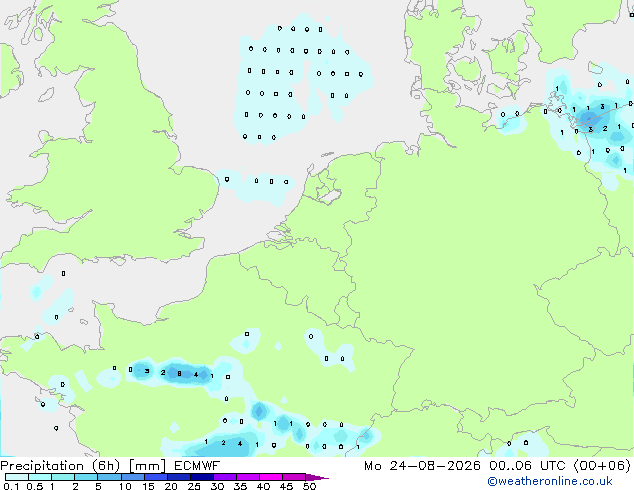Pick the 10–15 mm legend color swatch
Screen dimensions: 634x490
tap(132, 477)
